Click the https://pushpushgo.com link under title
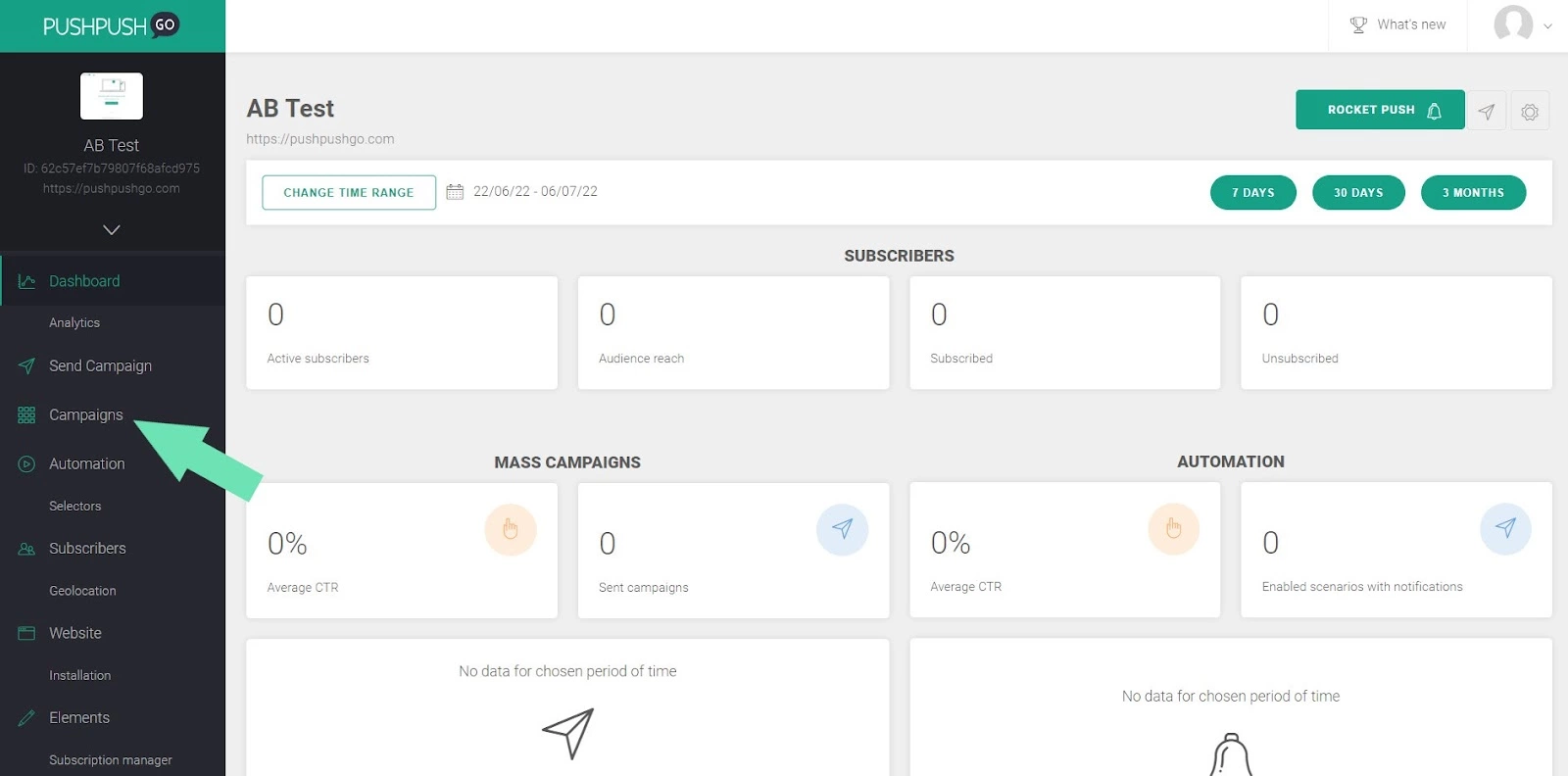Viewport: 1568px width, 776px height. coord(320,139)
